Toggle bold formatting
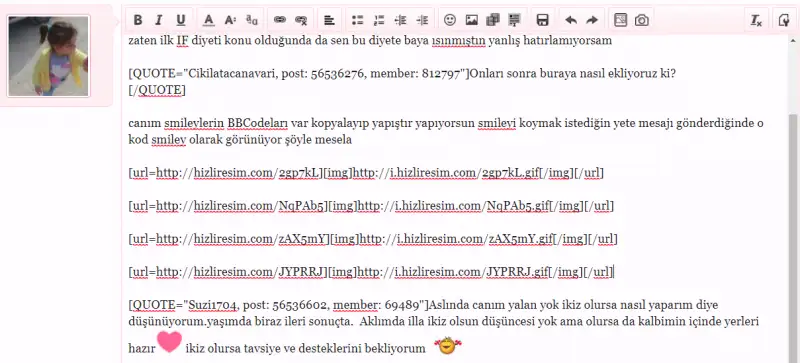800x363 pixels. (x=138, y=20)
